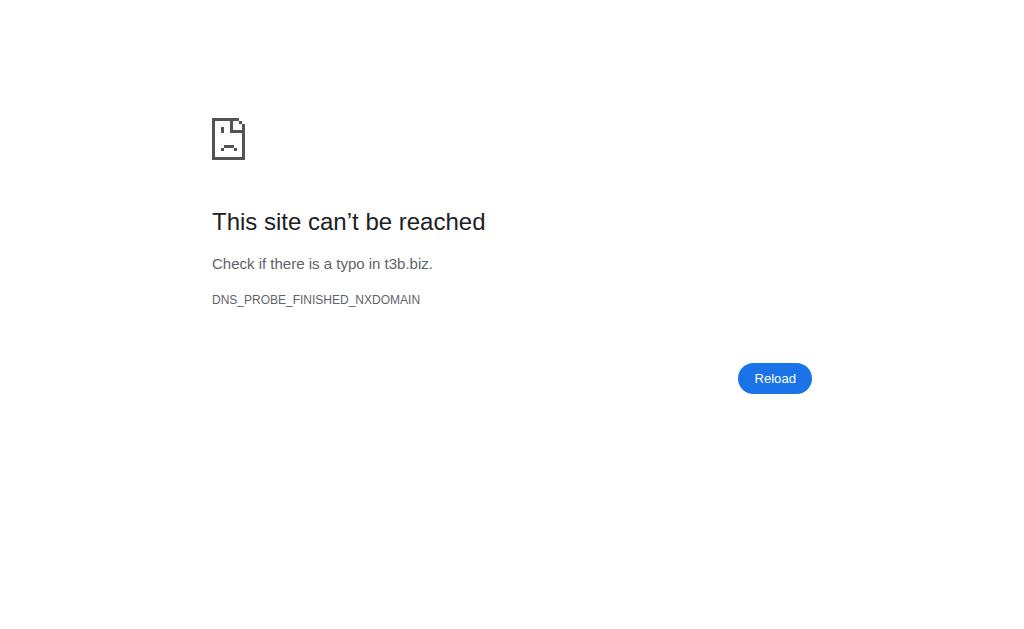Image resolution: width=1024 pixels, height=629 pixels.
Task: Click the word "site" in the heading
Action: [282, 222]
